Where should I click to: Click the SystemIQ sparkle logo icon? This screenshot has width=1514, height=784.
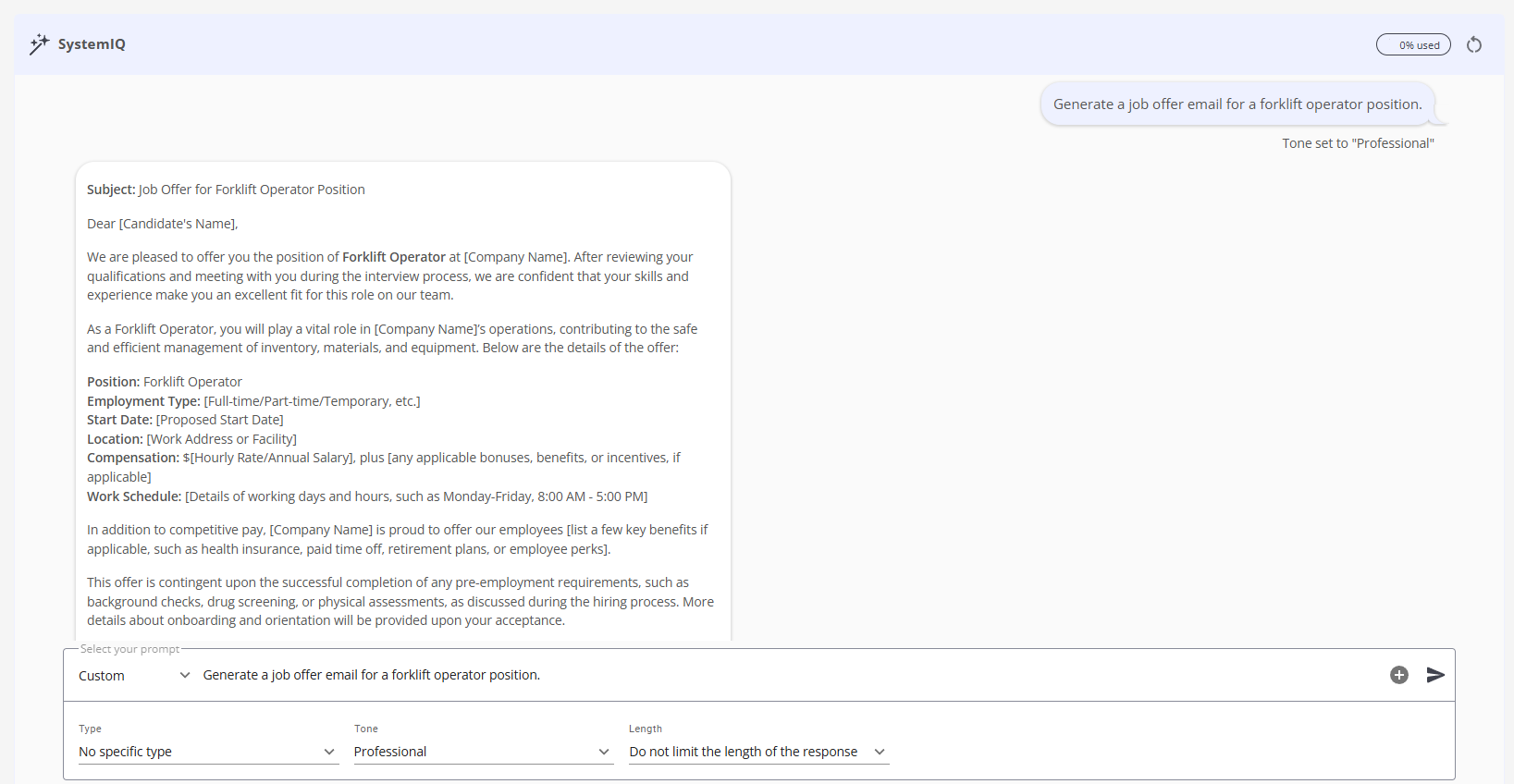coord(39,43)
